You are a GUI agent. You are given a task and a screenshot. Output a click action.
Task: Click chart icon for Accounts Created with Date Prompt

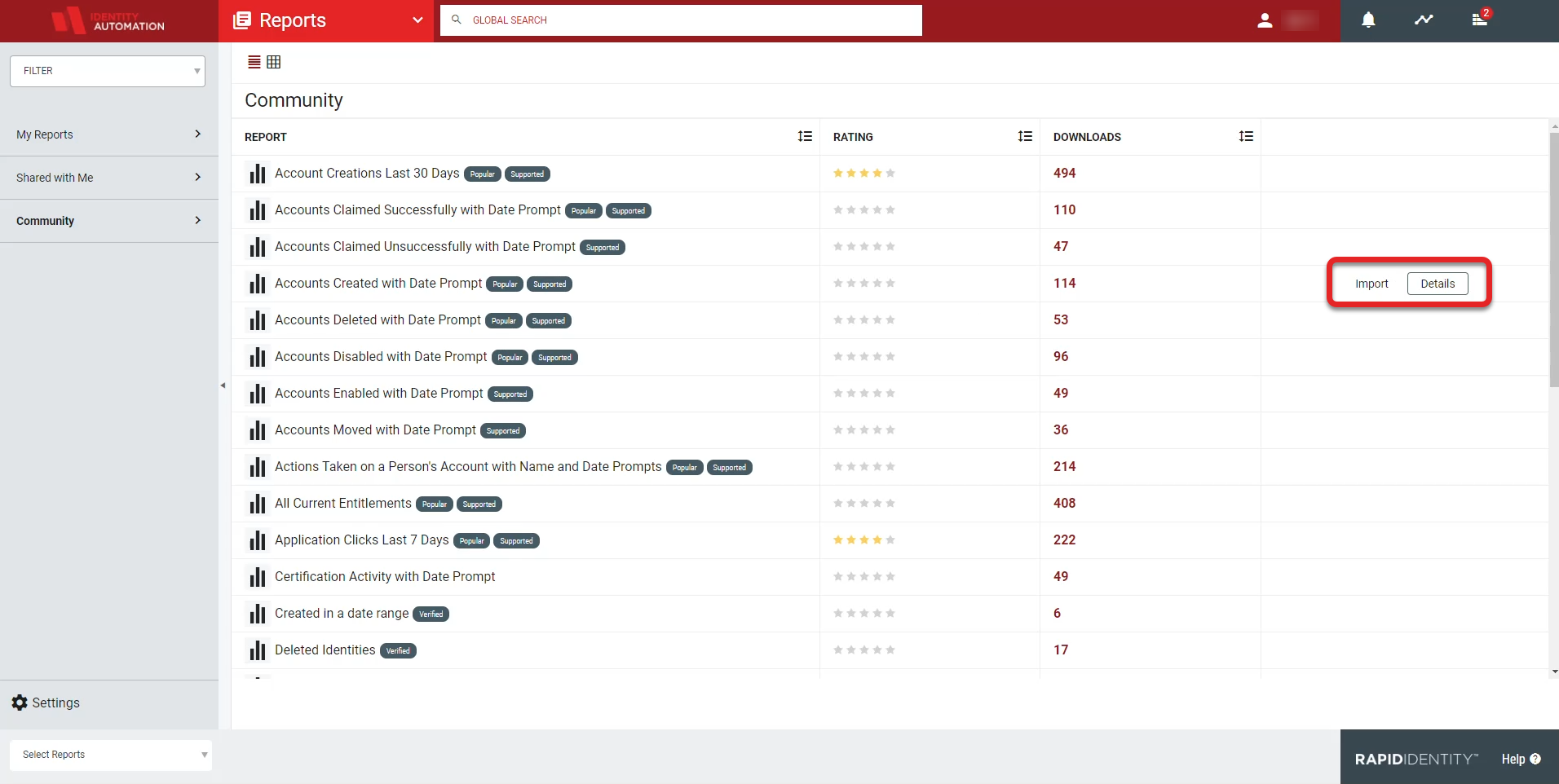(x=258, y=284)
